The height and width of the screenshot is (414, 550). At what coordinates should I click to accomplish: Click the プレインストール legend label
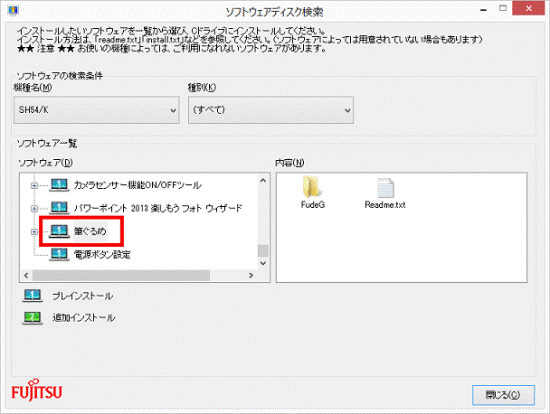83,296
